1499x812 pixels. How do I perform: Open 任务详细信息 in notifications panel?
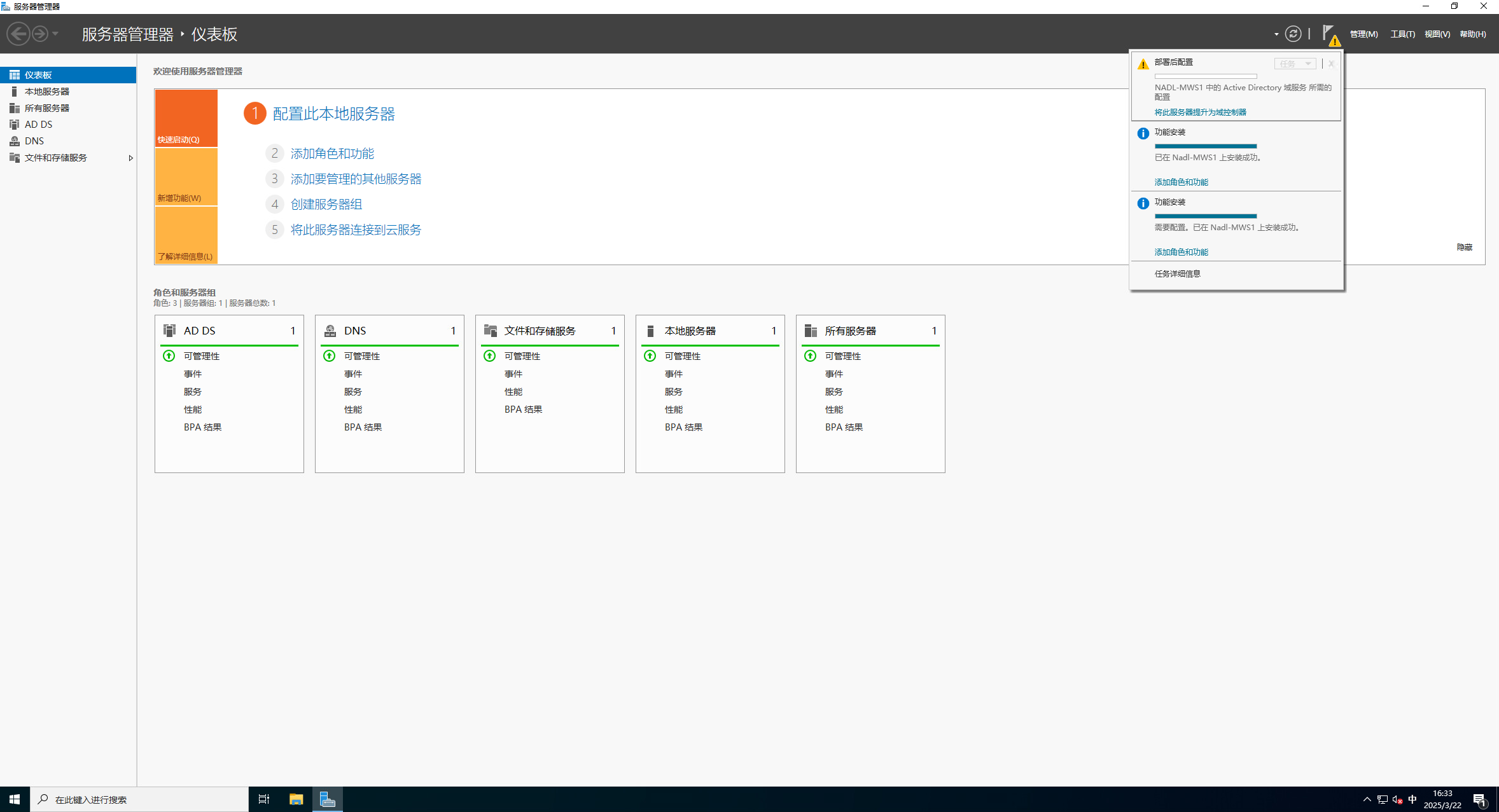(x=1177, y=274)
